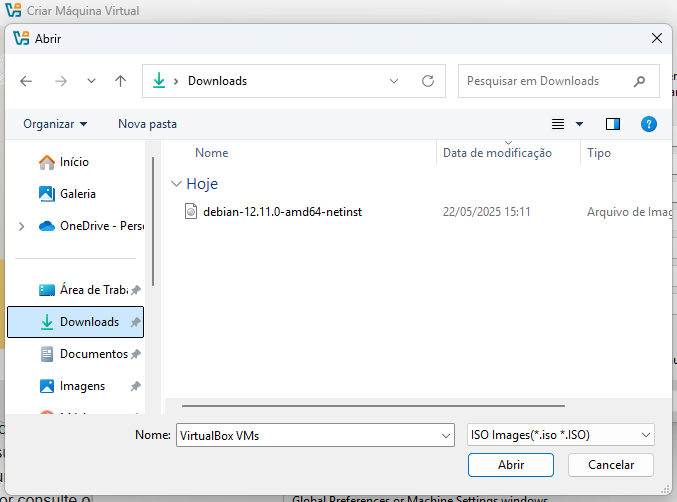The height and width of the screenshot is (502, 677).
Task: Open help with the question mark icon
Action: click(x=649, y=124)
